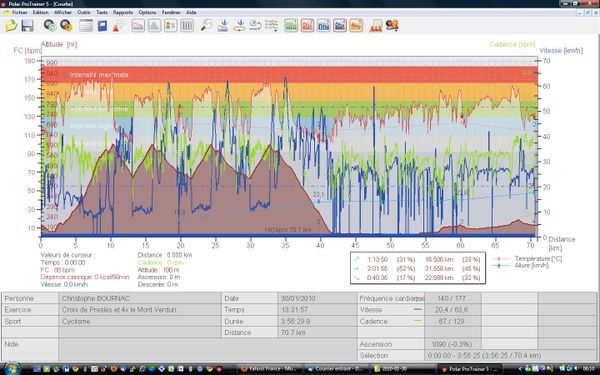Switch to Yahoo! France taskbar window
600x375 pixels.
point(271,368)
